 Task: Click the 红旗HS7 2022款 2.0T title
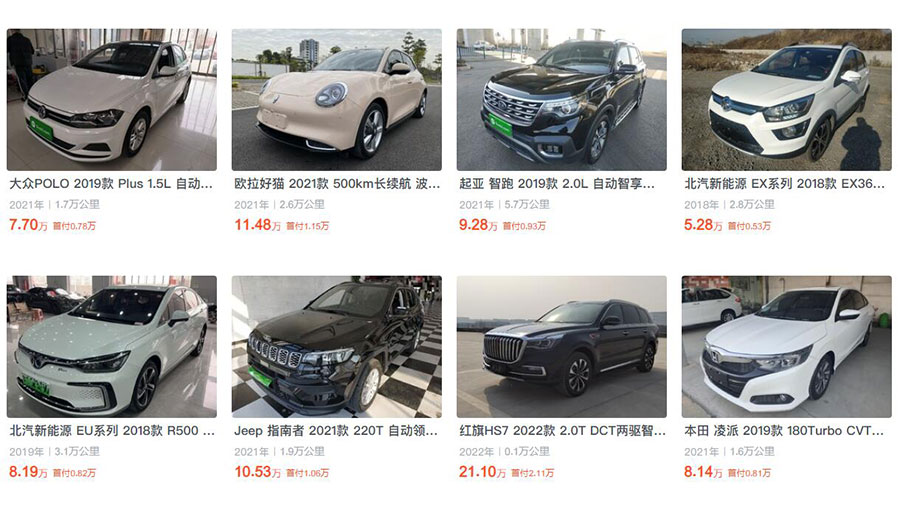click(562, 431)
